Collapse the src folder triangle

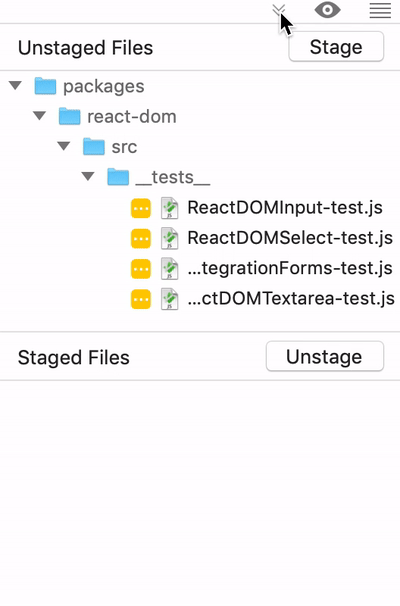tap(64, 146)
